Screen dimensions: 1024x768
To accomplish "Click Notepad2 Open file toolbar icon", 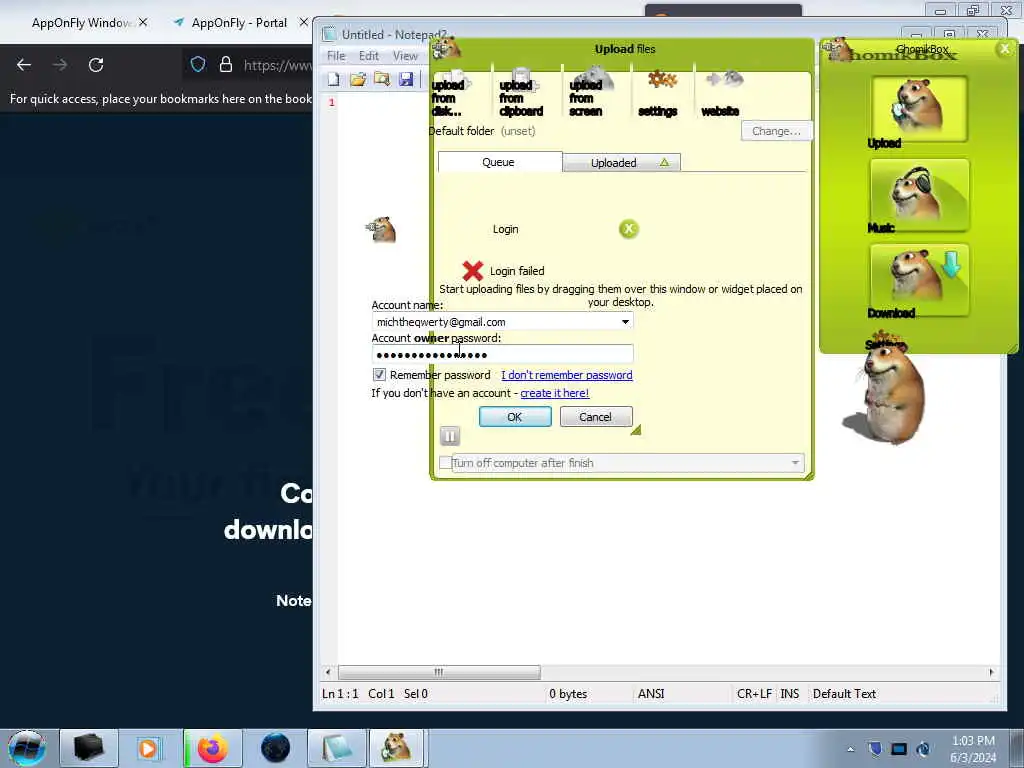I will 358,80.
